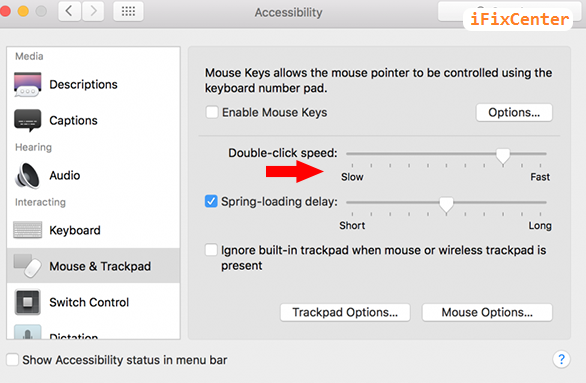Select the Mouse & Trackpad icon
The width and height of the screenshot is (586, 383).
point(28,266)
